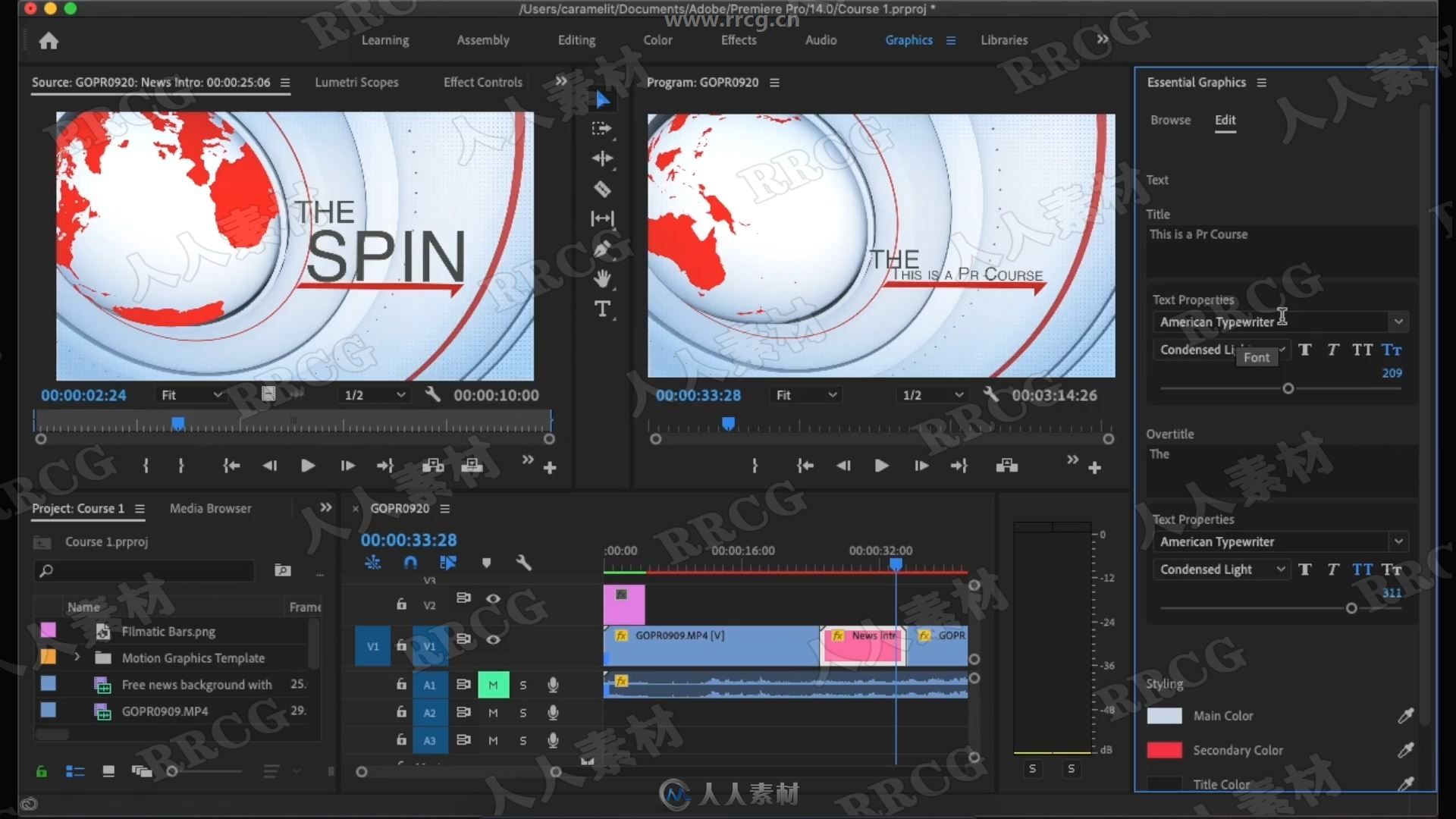This screenshot has width=1456, height=819.
Task: Click all-caps text formatting icon
Action: point(1362,349)
